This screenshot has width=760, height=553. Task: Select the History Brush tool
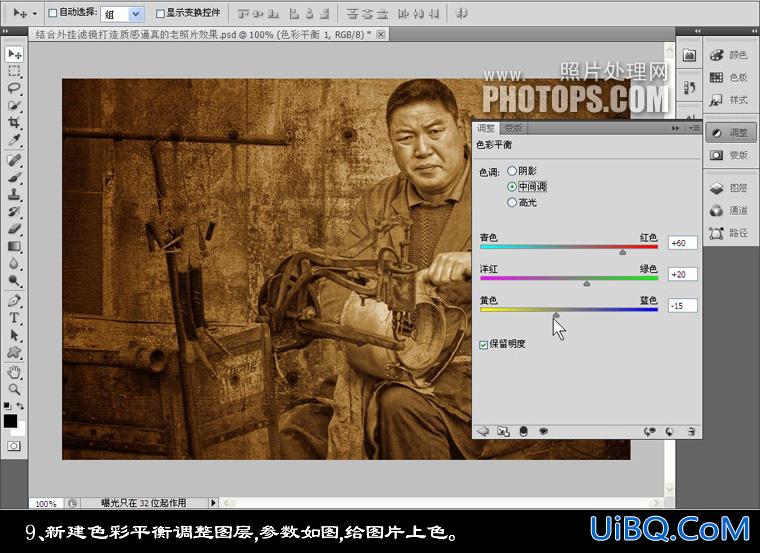(14, 212)
